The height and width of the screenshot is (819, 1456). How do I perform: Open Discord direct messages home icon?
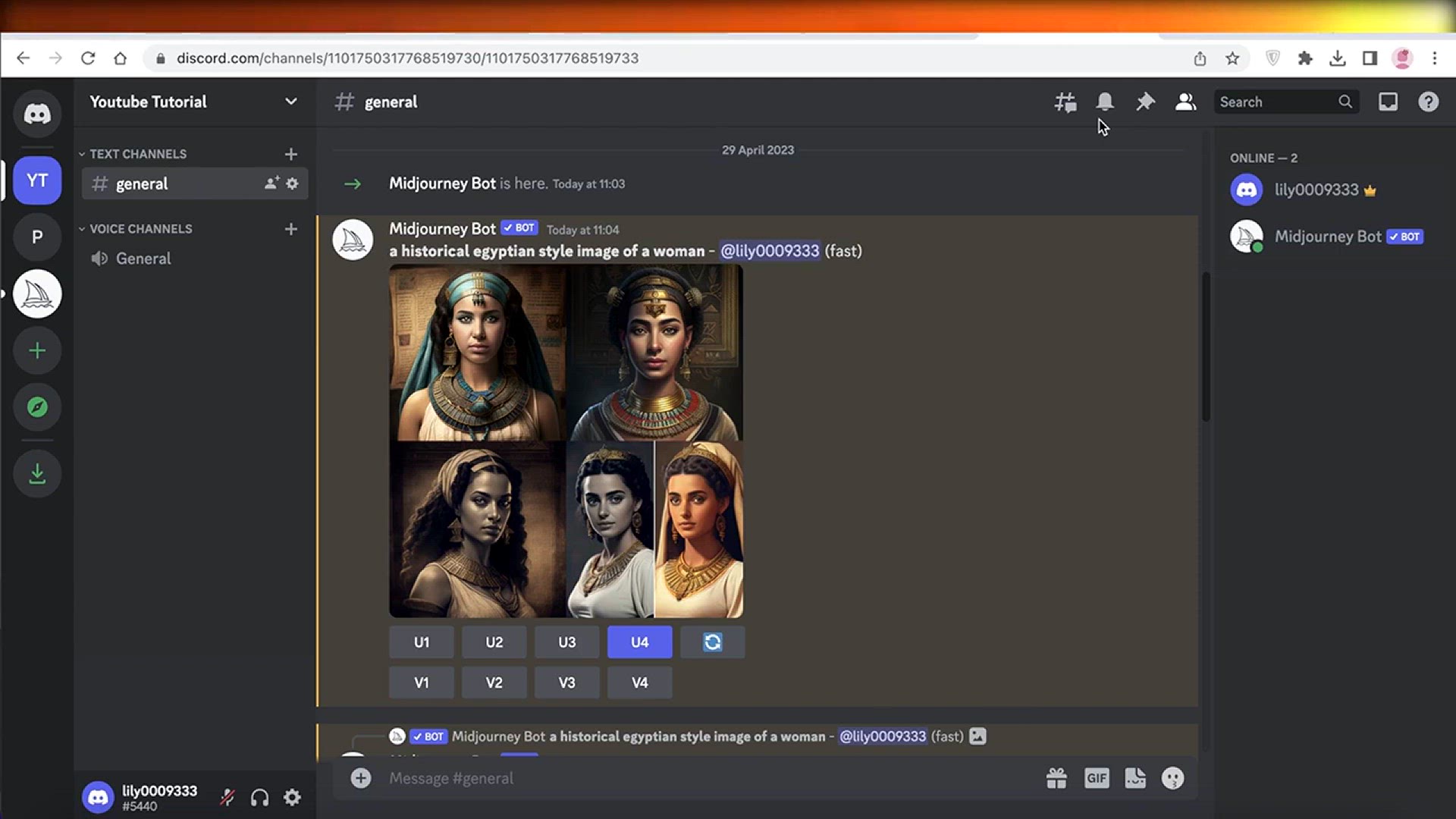pyautogui.click(x=37, y=114)
